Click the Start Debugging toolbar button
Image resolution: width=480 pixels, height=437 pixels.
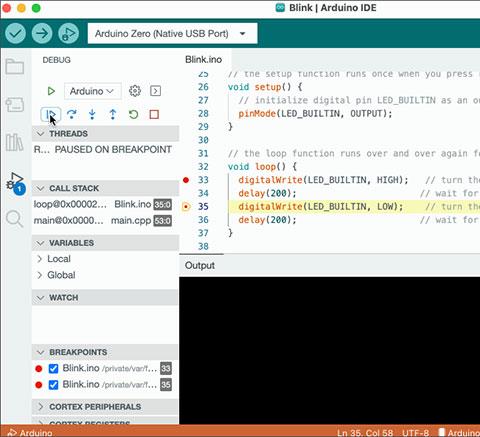pyautogui.click(x=69, y=33)
